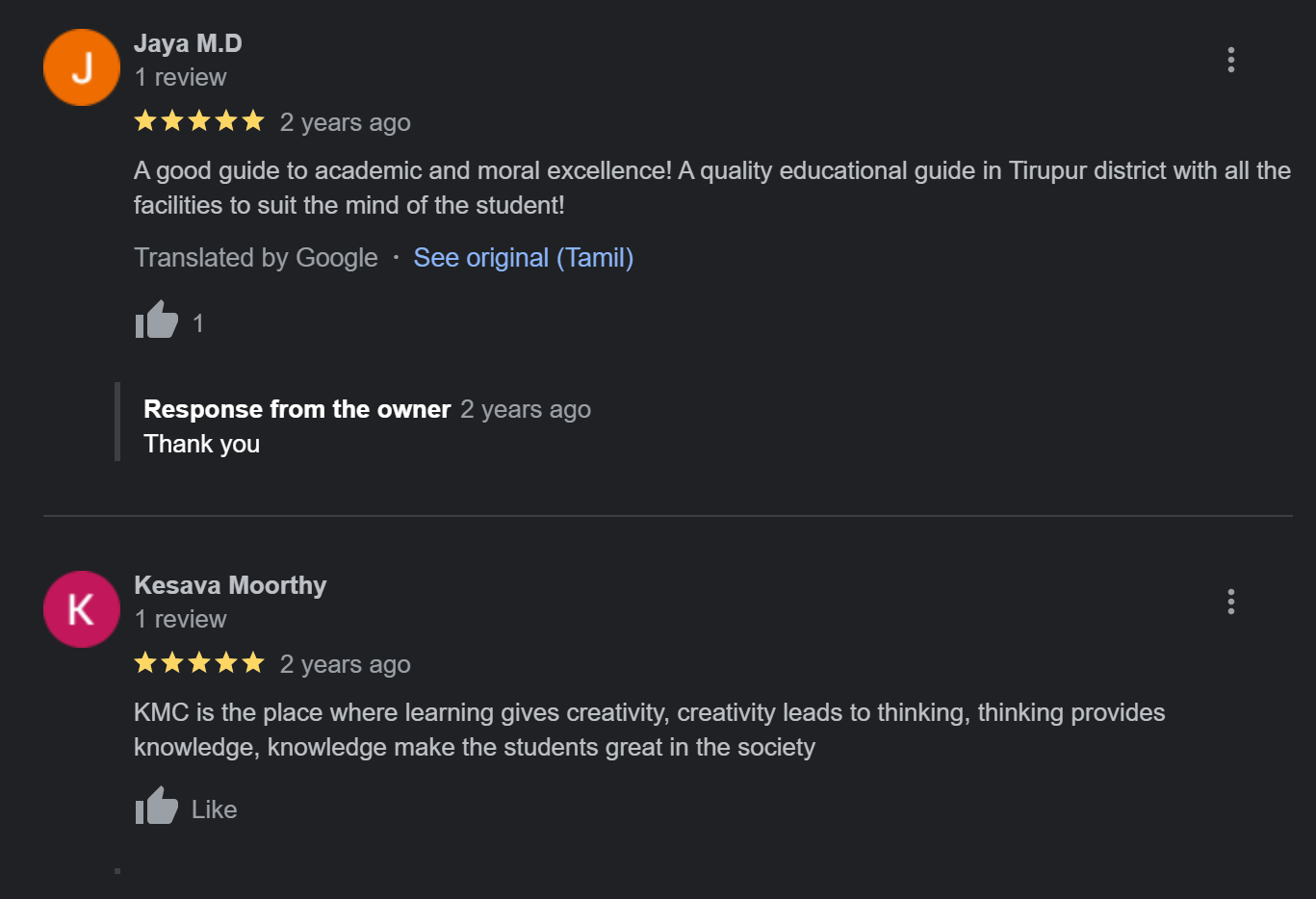Click 'Translated by Google' text

pyautogui.click(x=256, y=258)
